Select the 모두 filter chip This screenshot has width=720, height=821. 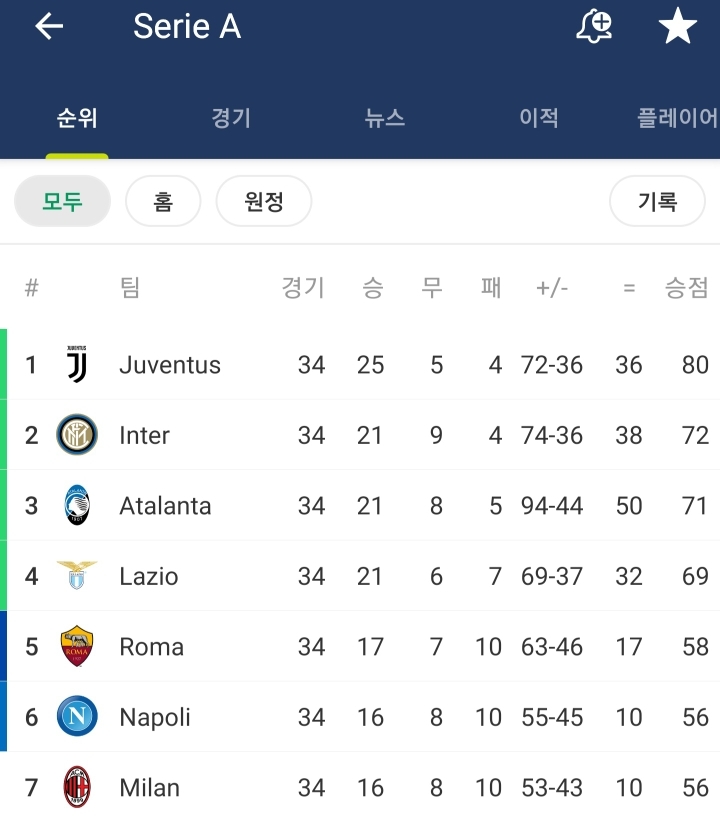pos(62,202)
